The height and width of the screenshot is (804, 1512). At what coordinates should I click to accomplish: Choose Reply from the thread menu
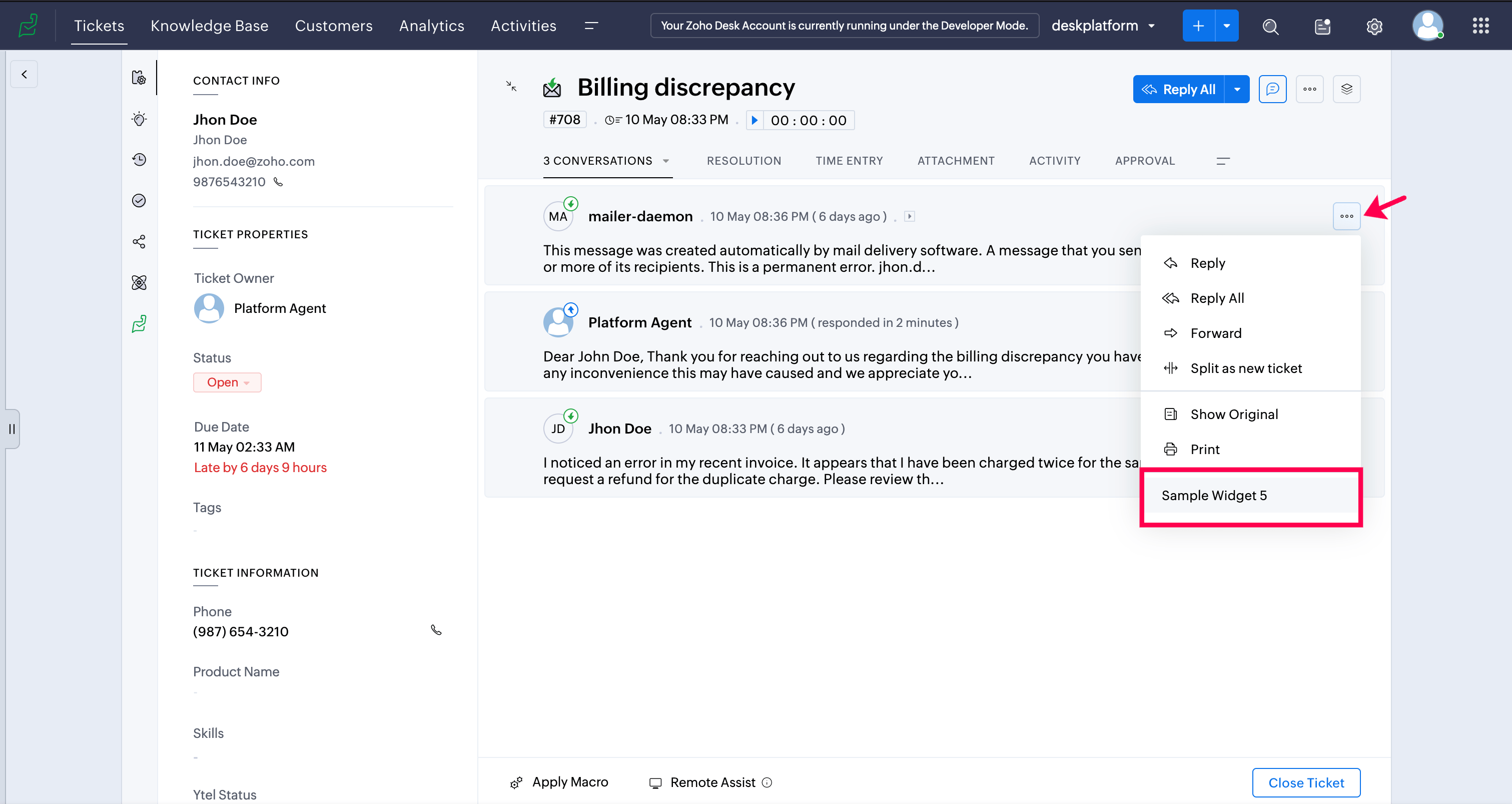click(x=1250, y=263)
